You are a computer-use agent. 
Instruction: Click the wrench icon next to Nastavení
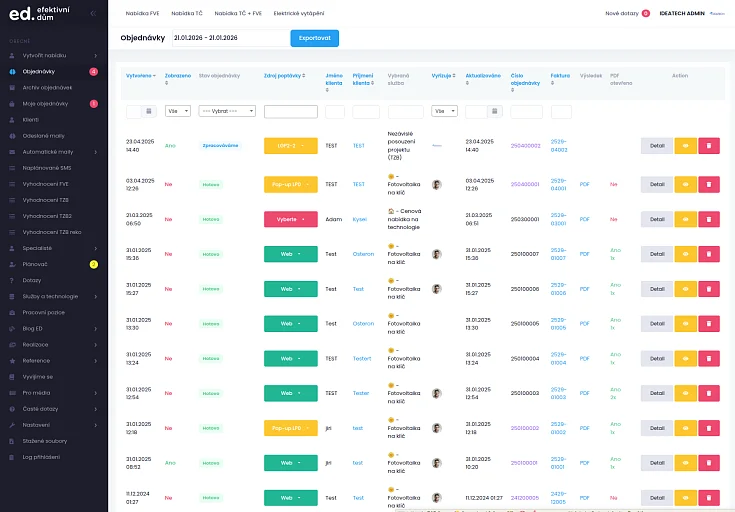(x=12, y=425)
